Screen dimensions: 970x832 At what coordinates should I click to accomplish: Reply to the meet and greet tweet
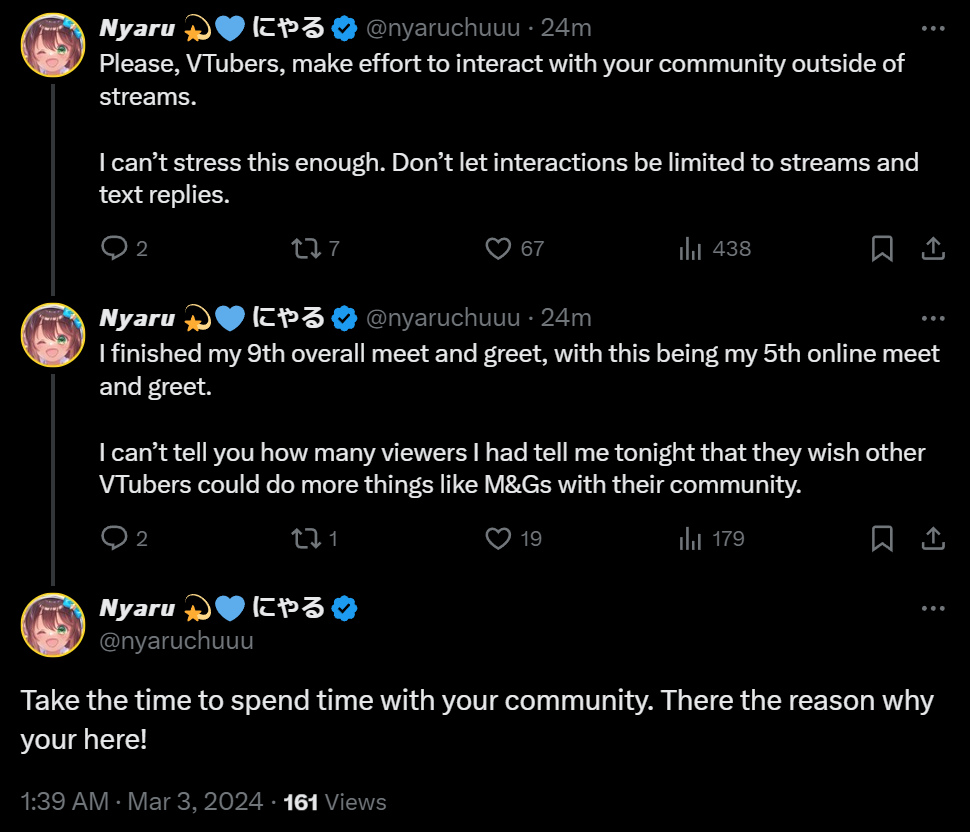(x=115, y=538)
